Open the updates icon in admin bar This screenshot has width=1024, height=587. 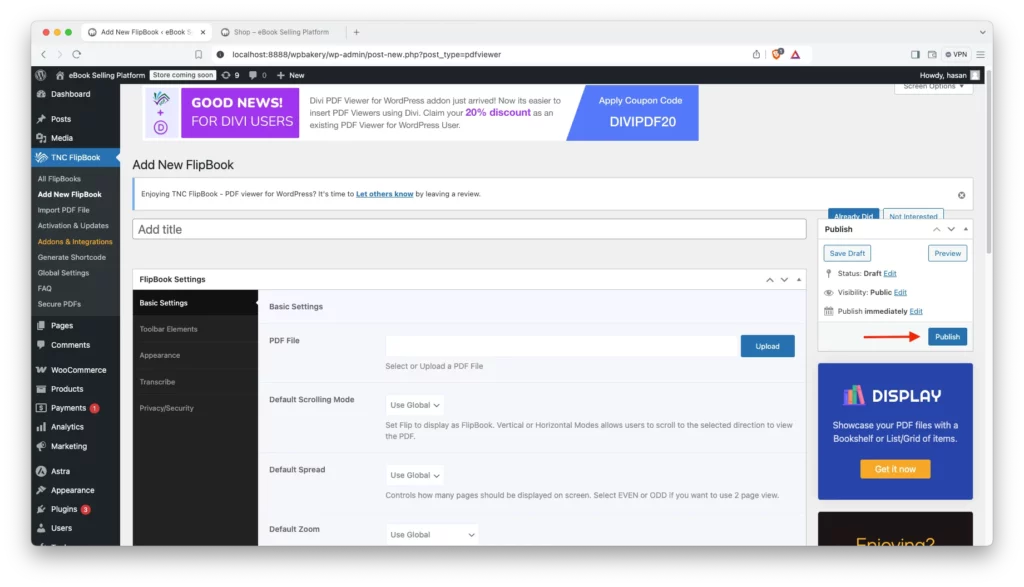point(226,75)
